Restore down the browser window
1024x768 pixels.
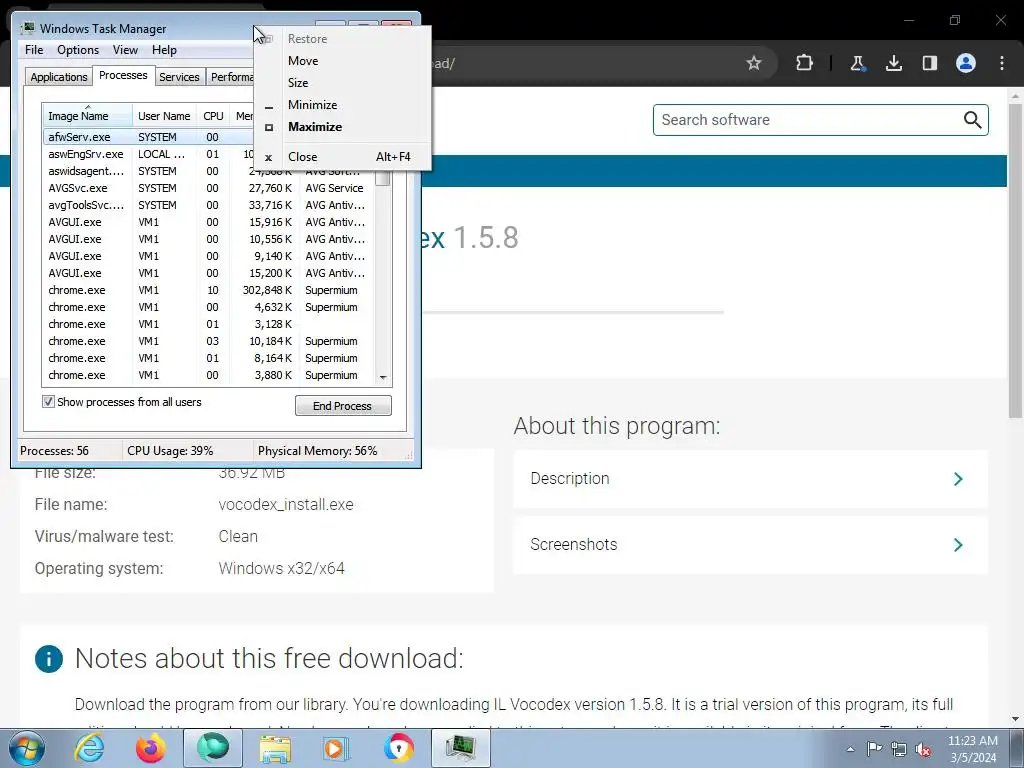(955, 20)
